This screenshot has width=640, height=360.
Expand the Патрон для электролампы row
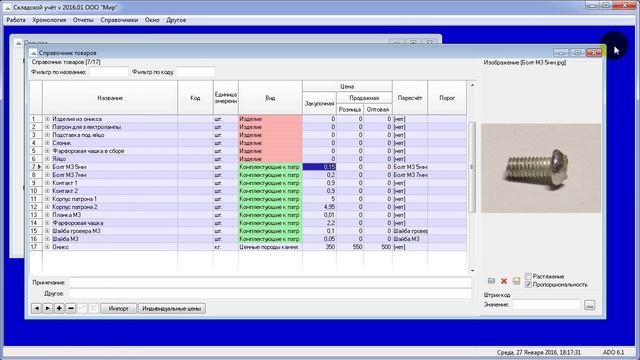[x=47, y=127]
